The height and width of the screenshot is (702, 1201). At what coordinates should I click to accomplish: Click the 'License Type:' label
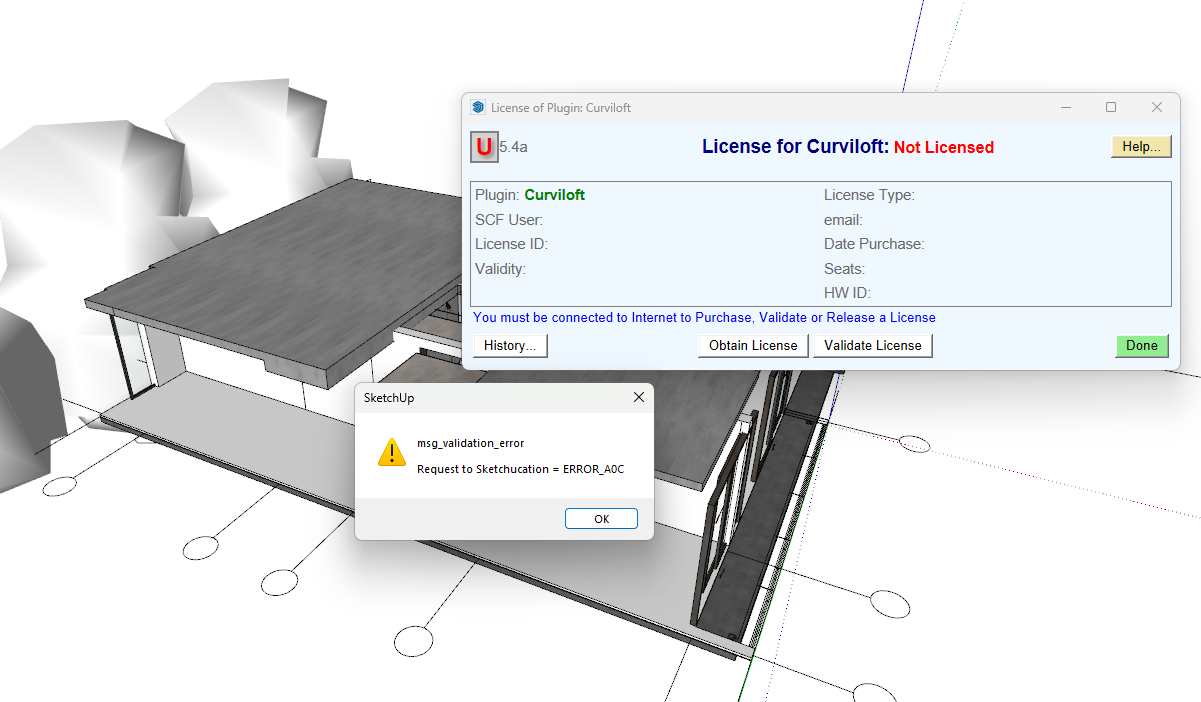click(869, 195)
